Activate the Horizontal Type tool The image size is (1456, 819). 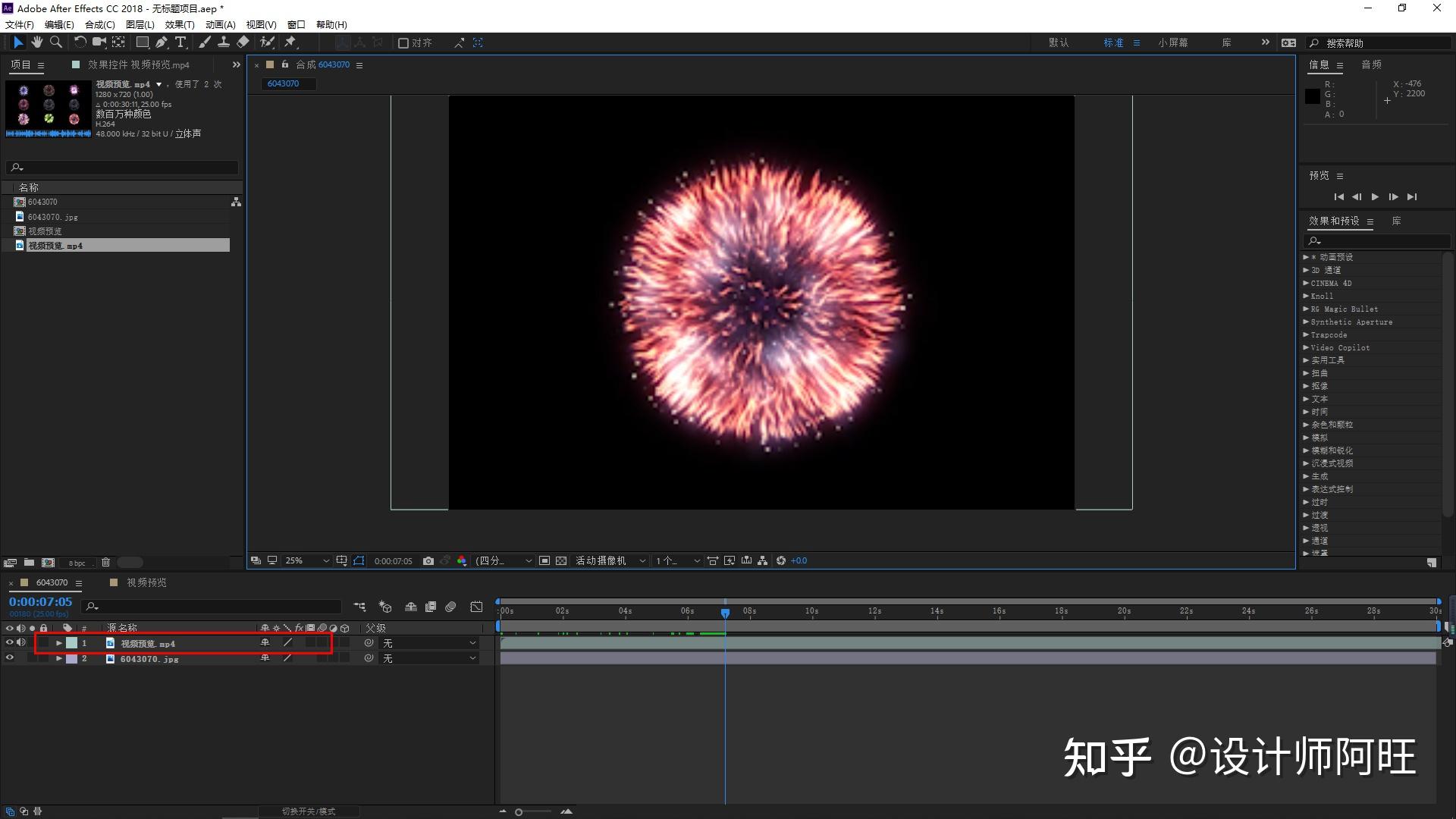point(180,42)
